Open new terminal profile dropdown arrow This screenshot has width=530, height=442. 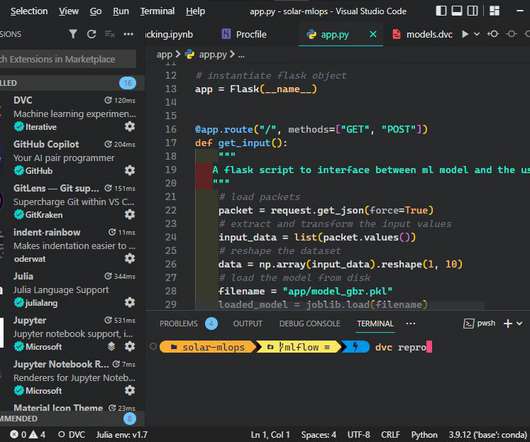click(520, 323)
